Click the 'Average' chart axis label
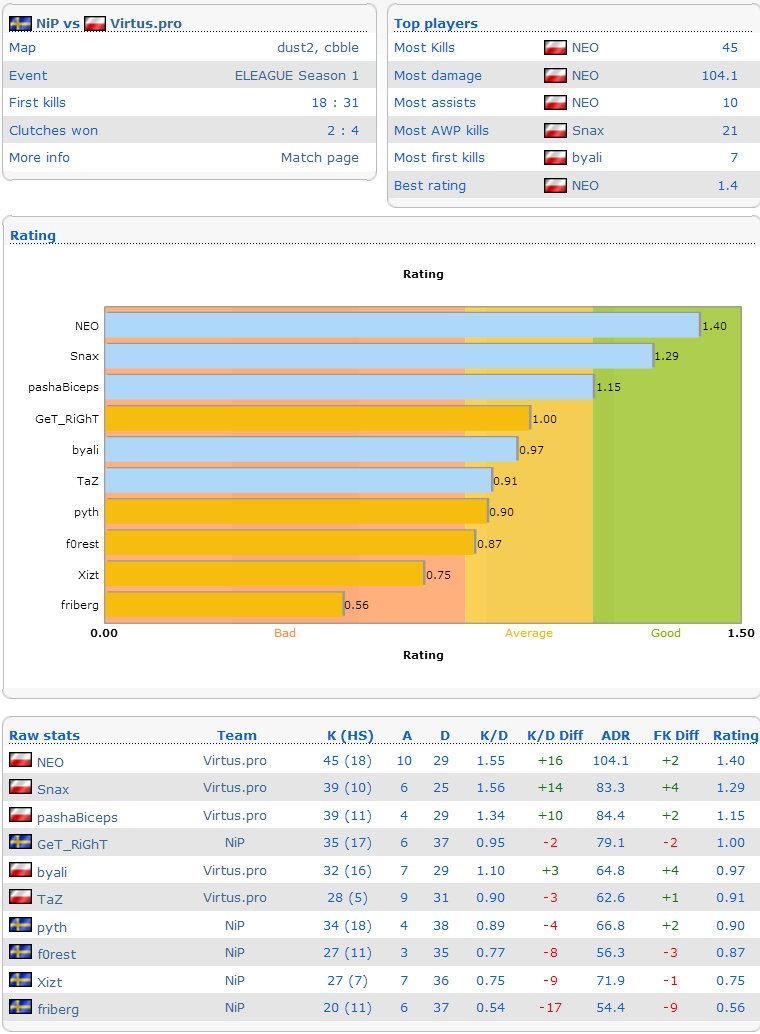 tap(528, 633)
